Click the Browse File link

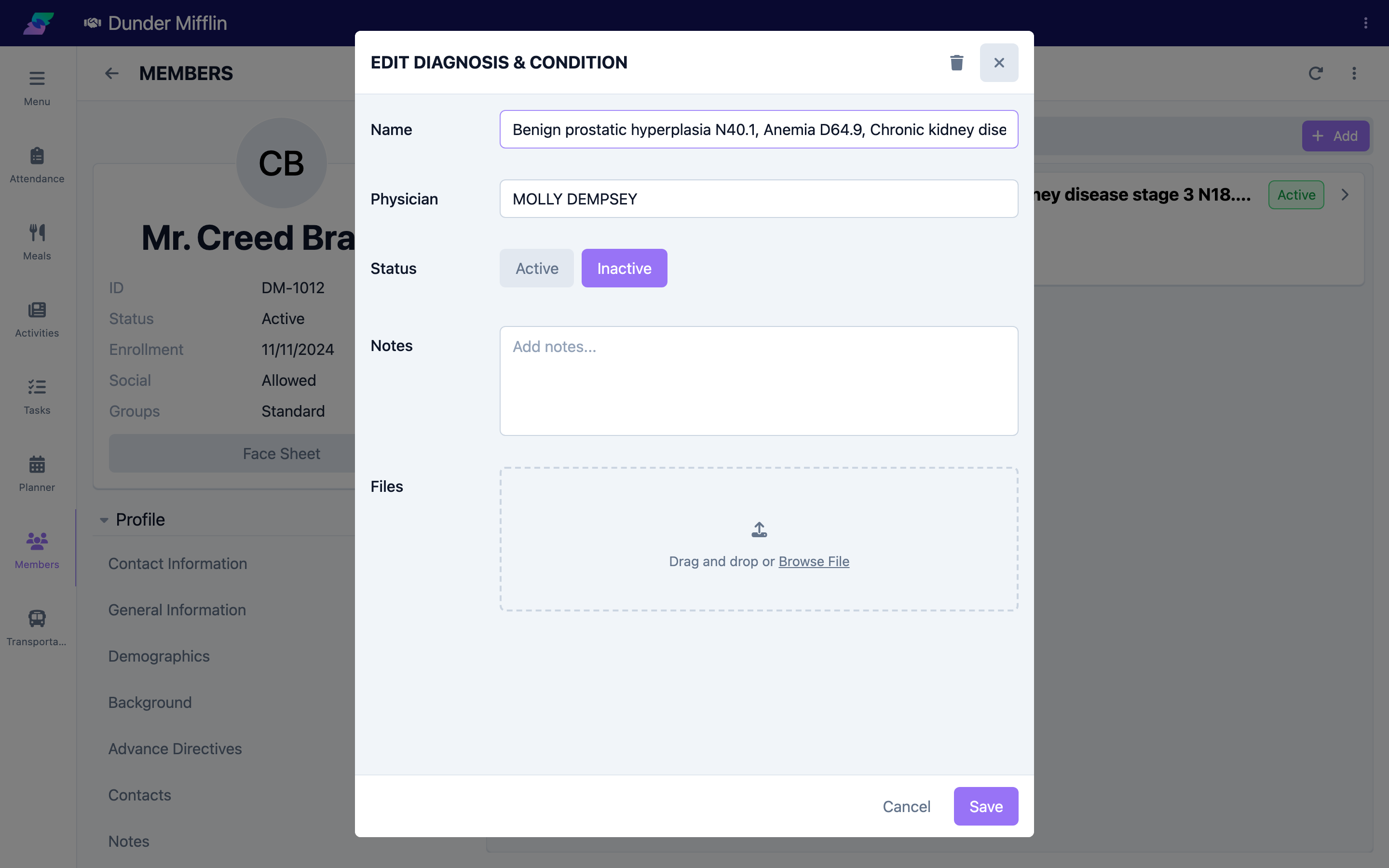tap(813, 561)
